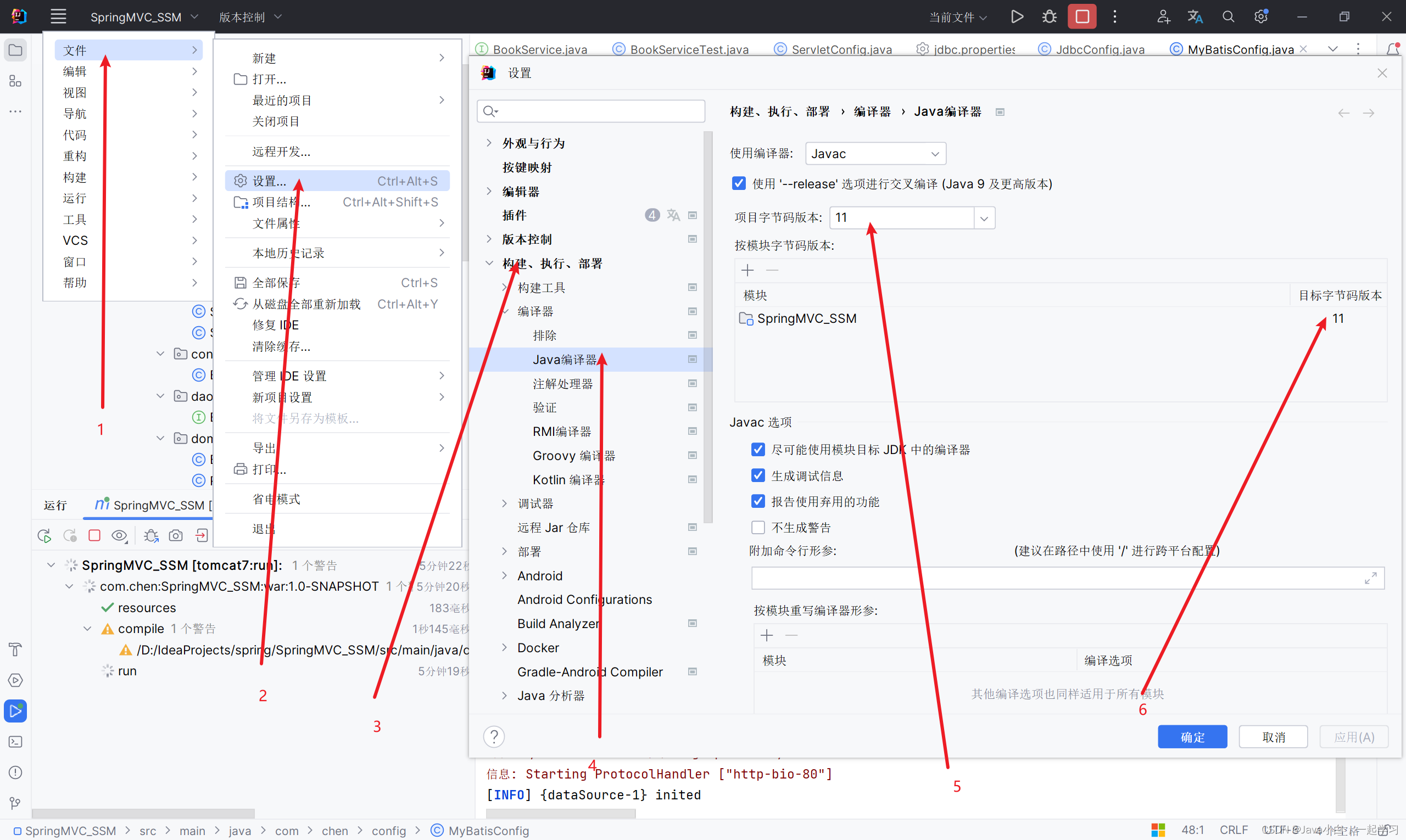Close the Settings dialog with X

tap(1382, 73)
